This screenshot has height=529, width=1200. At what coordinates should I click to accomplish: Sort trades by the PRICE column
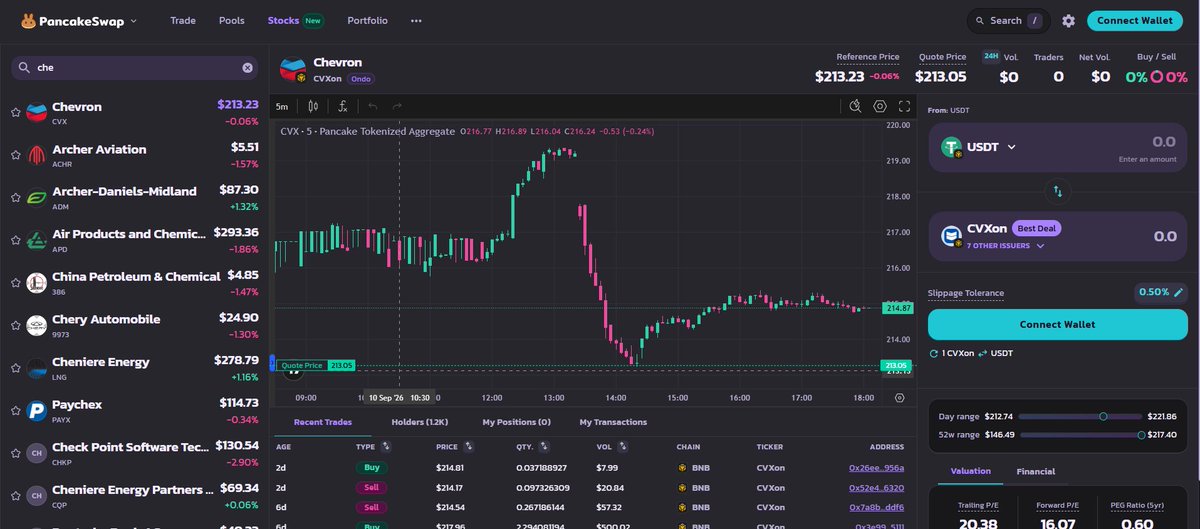click(467, 446)
